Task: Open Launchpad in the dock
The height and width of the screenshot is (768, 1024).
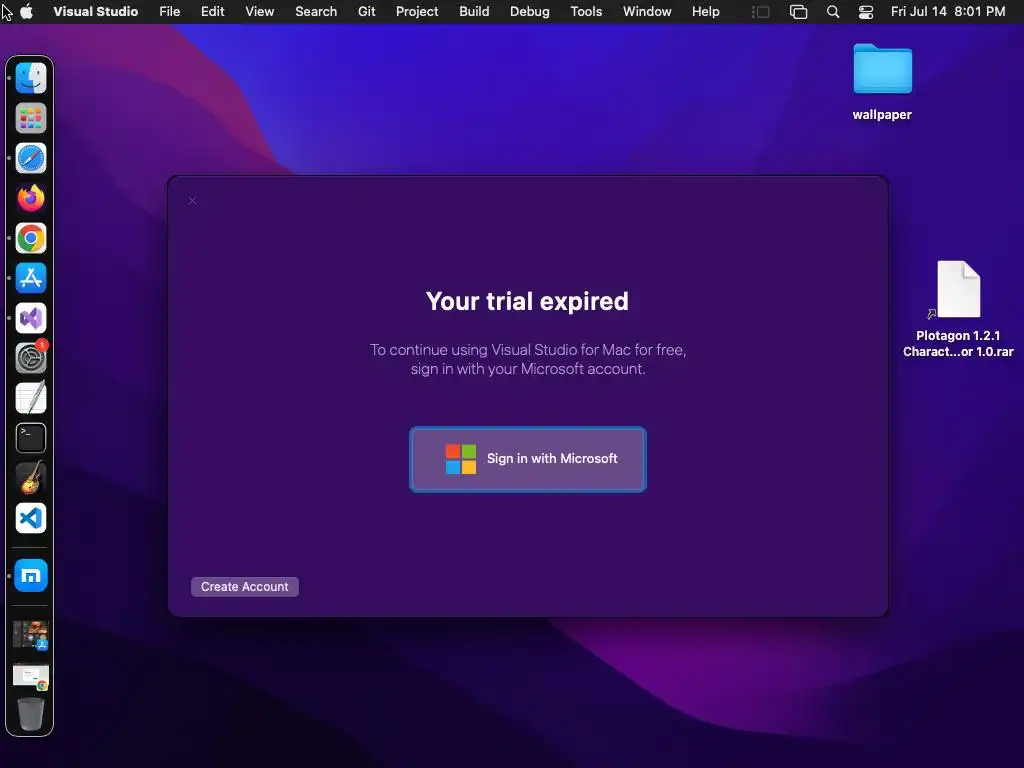Action: pyautogui.click(x=31, y=118)
